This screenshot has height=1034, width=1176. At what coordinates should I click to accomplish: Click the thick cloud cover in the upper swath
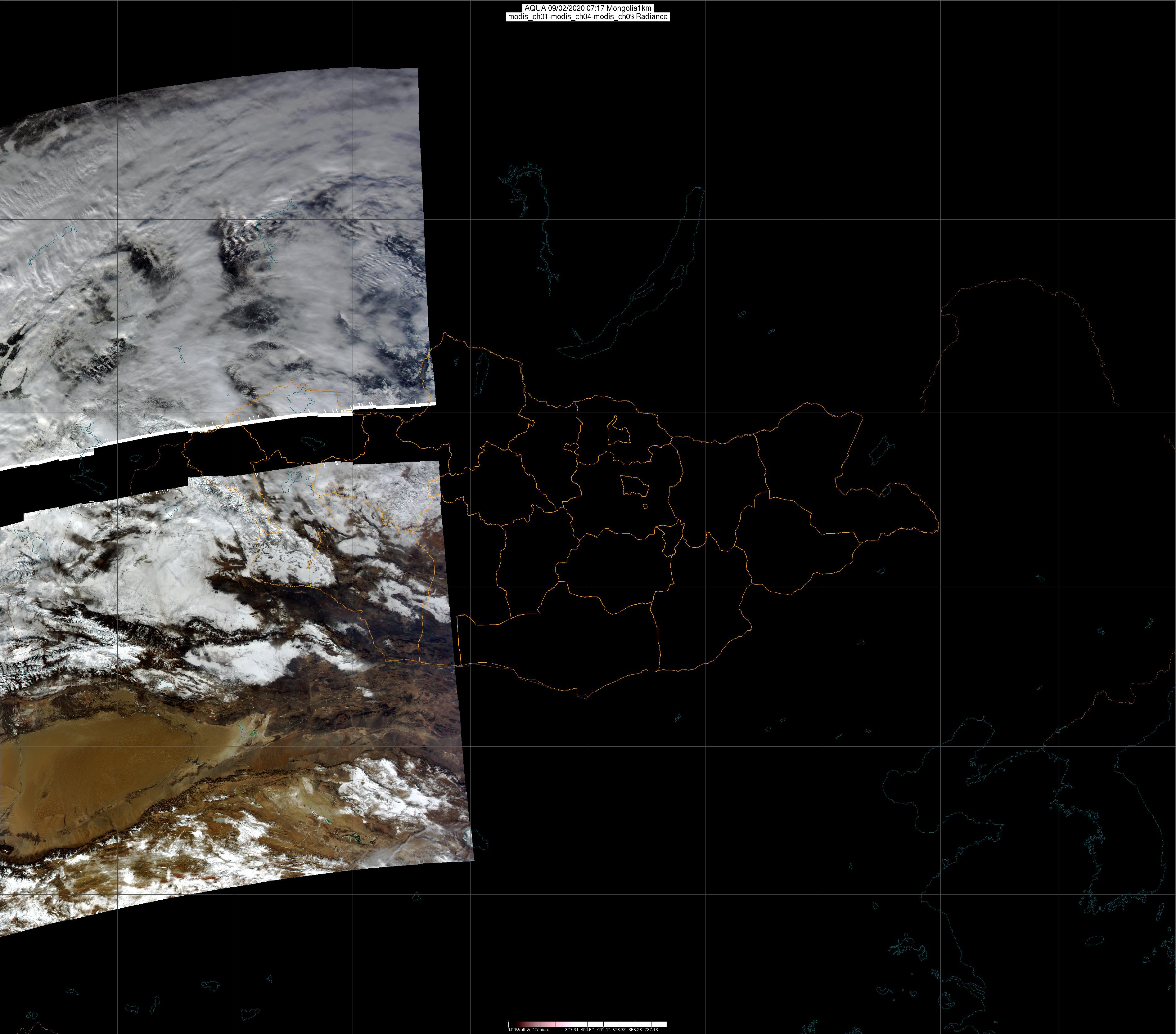pyautogui.click(x=173, y=172)
